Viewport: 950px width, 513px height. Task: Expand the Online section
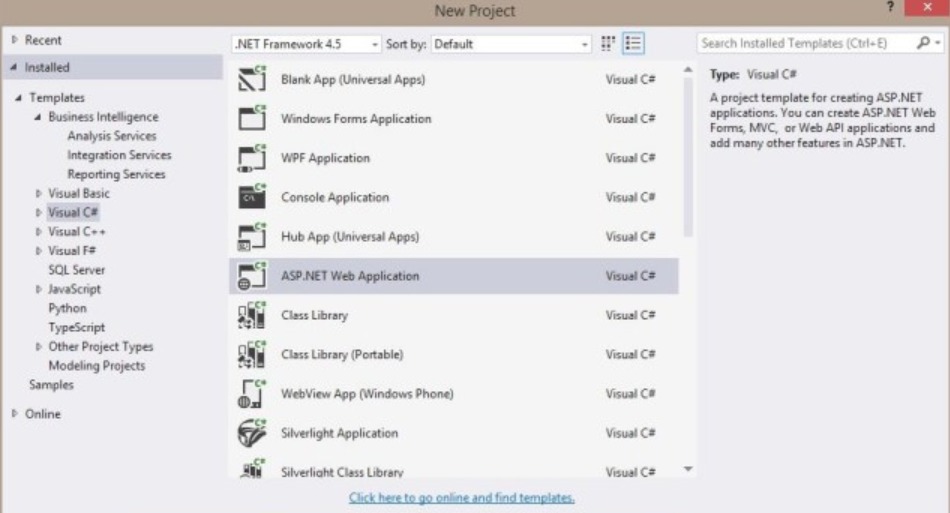click(15, 414)
